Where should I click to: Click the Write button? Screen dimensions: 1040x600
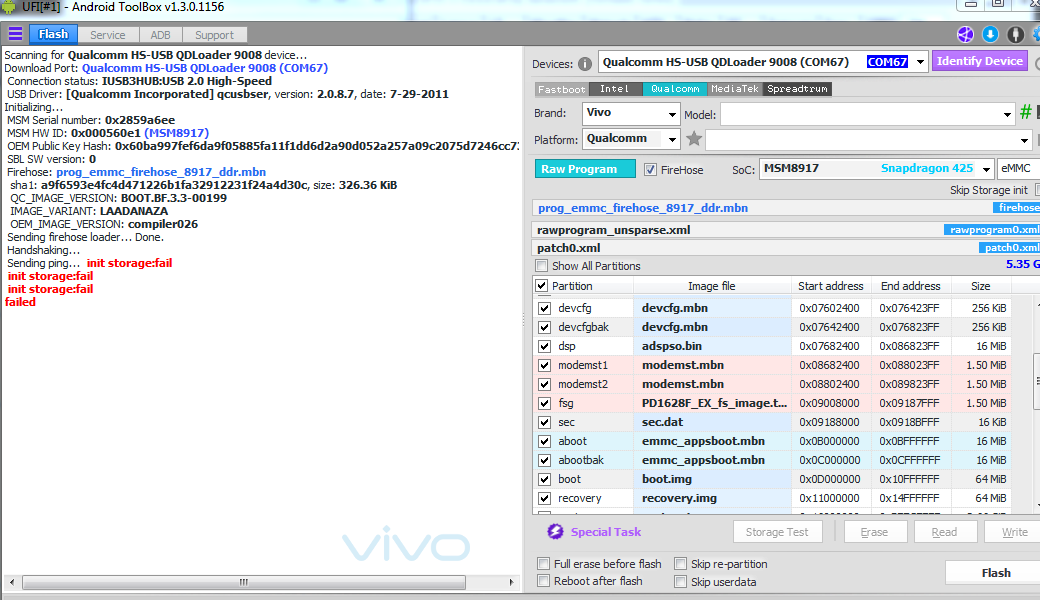pyautogui.click(x=1014, y=532)
